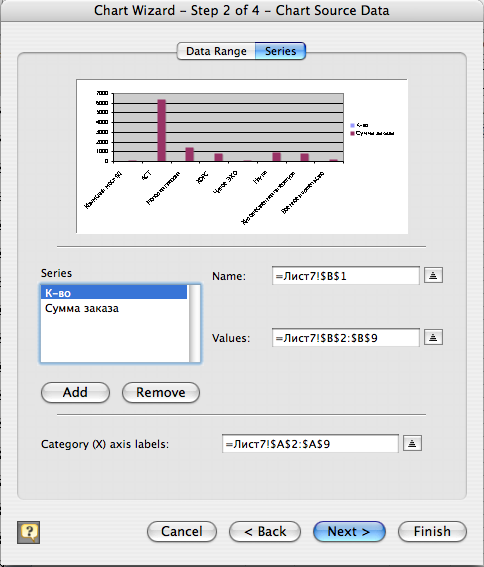
Task: Proceed with the Next > button
Action: tap(349, 532)
